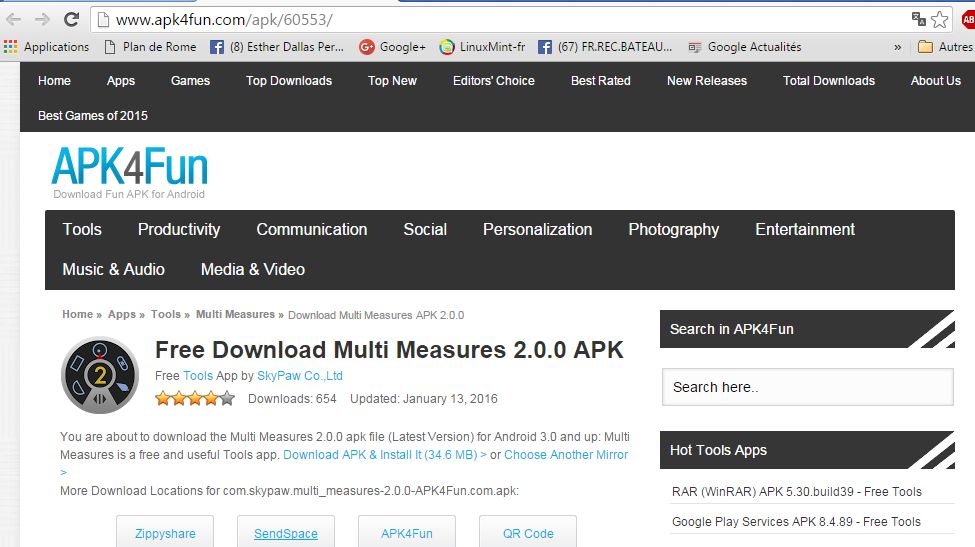Select the Communication category tab
Screen dimensions: 975x547
coord(312,229)
